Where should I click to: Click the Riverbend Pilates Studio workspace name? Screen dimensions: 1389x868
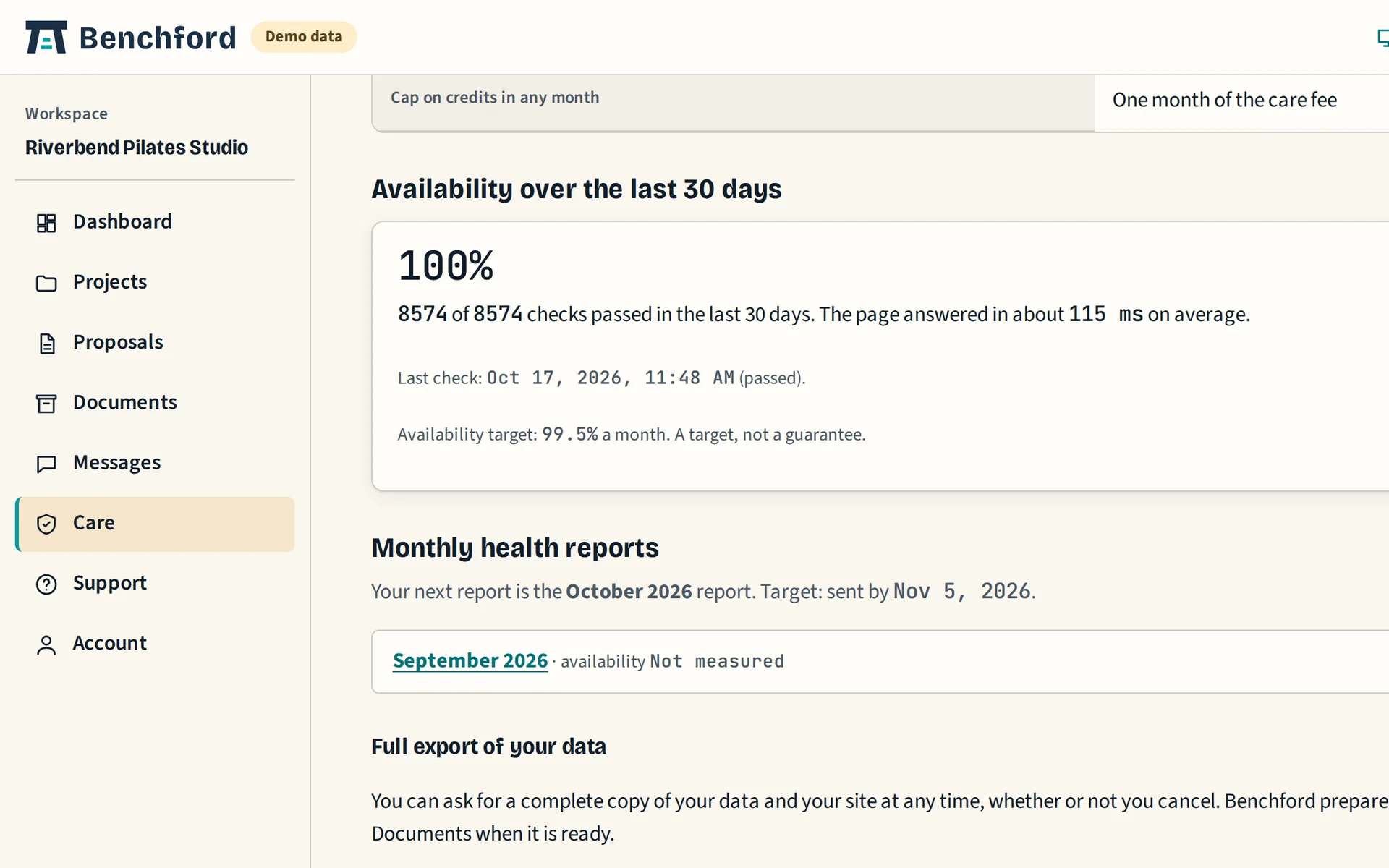136,148
